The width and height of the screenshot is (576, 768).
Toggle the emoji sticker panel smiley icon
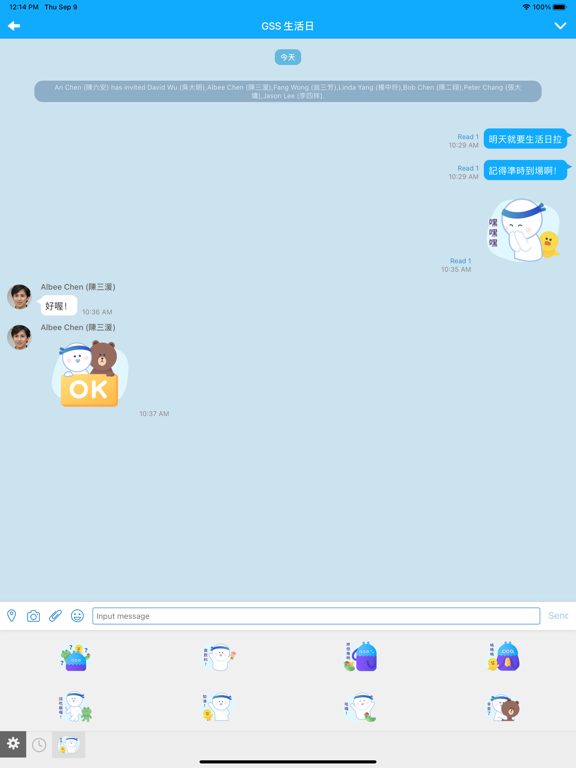(x=77, y=616)
